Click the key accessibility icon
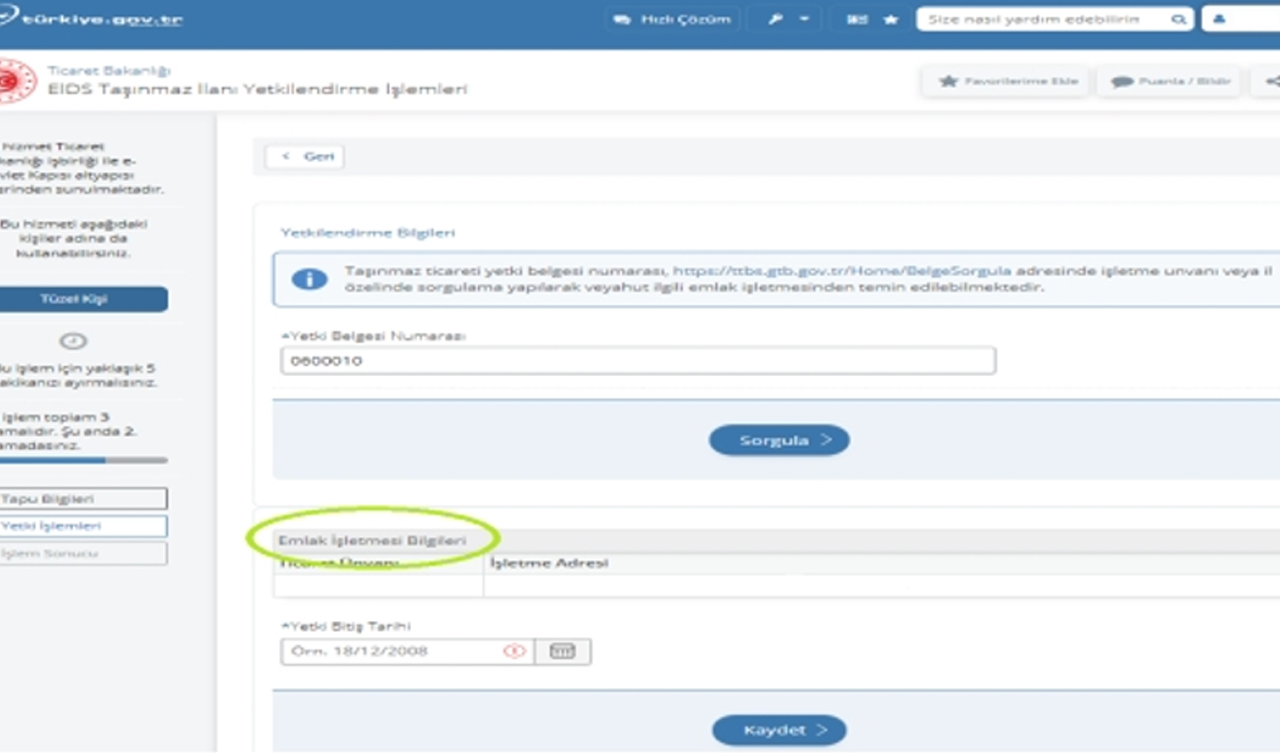Viewport: 1280px width, 754px height. tap(775, 20)
